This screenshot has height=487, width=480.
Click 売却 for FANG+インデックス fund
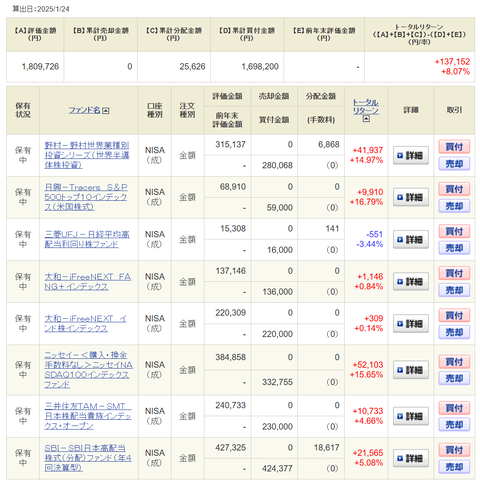click(454, 290)
